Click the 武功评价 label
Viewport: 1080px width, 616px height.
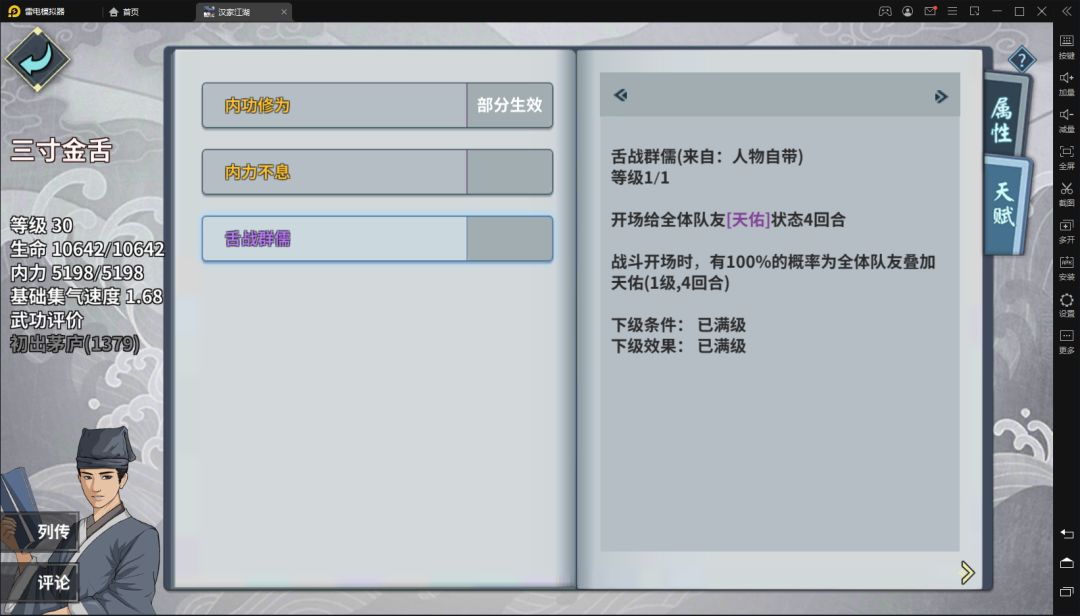pyautogui.click(x=46, y=320)
